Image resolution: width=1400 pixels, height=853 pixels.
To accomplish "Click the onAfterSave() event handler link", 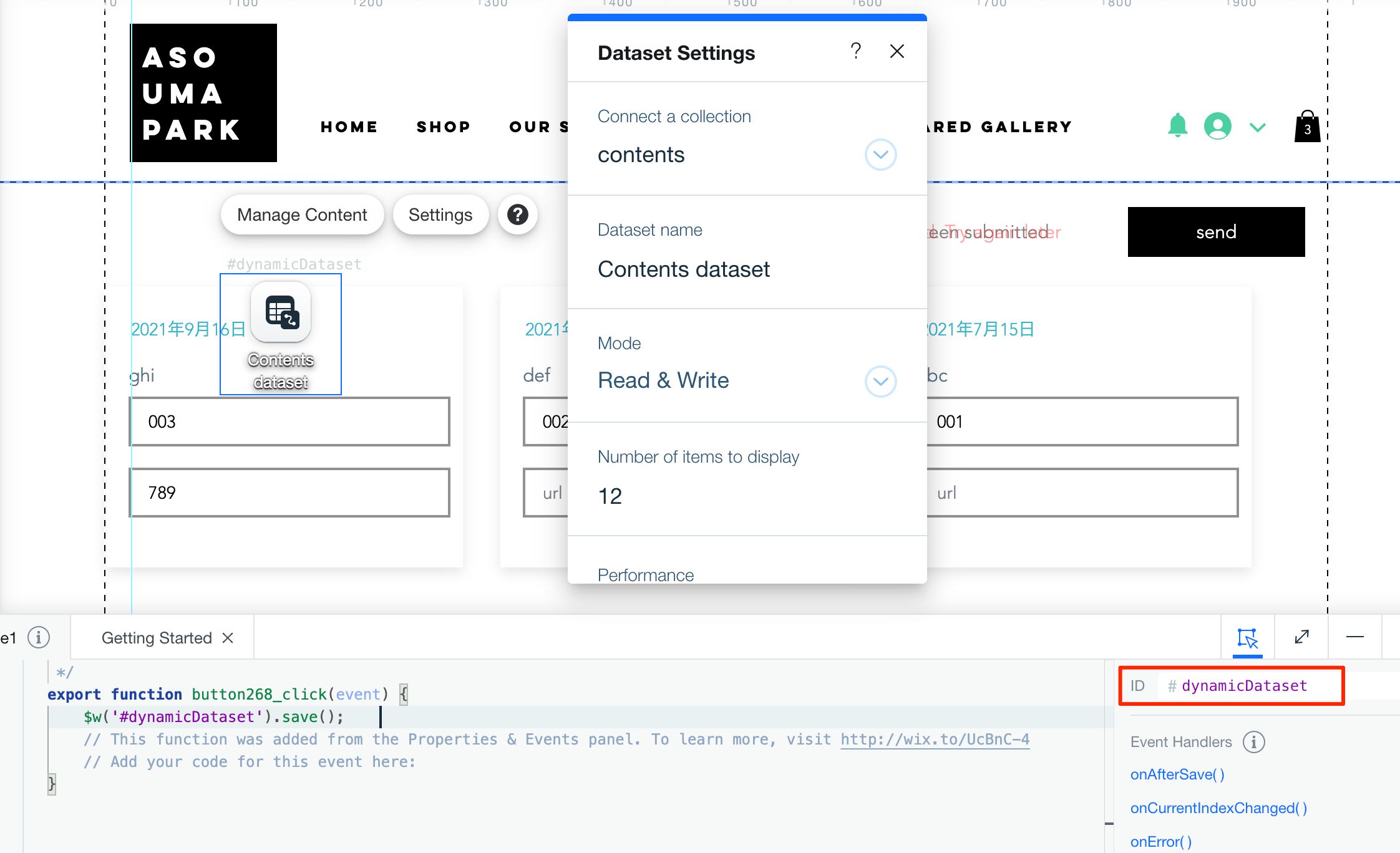I will [x=1177, y=774].
